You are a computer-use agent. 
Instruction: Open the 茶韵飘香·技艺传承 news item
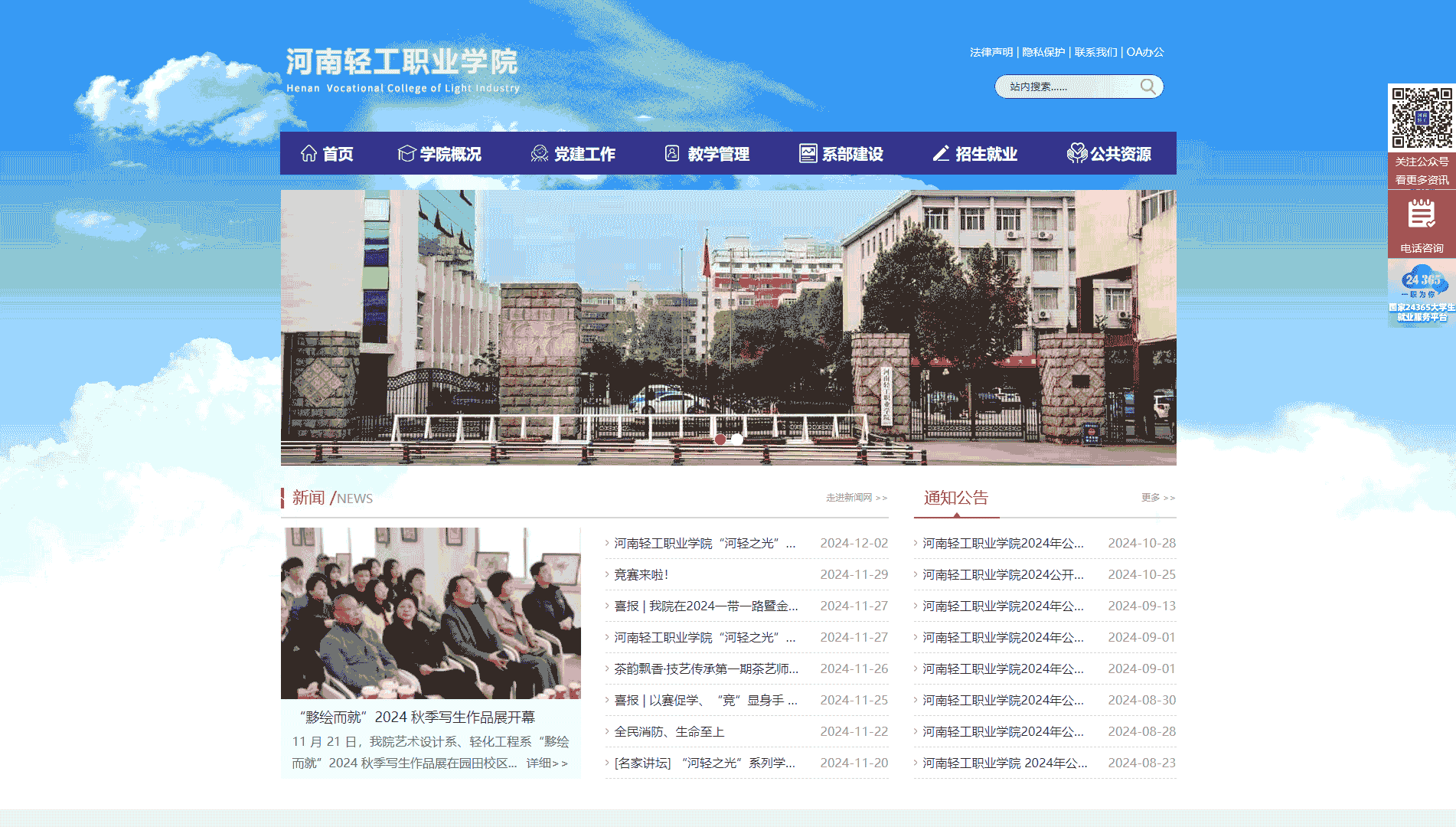pyautogui.click(x=706, y=668)
